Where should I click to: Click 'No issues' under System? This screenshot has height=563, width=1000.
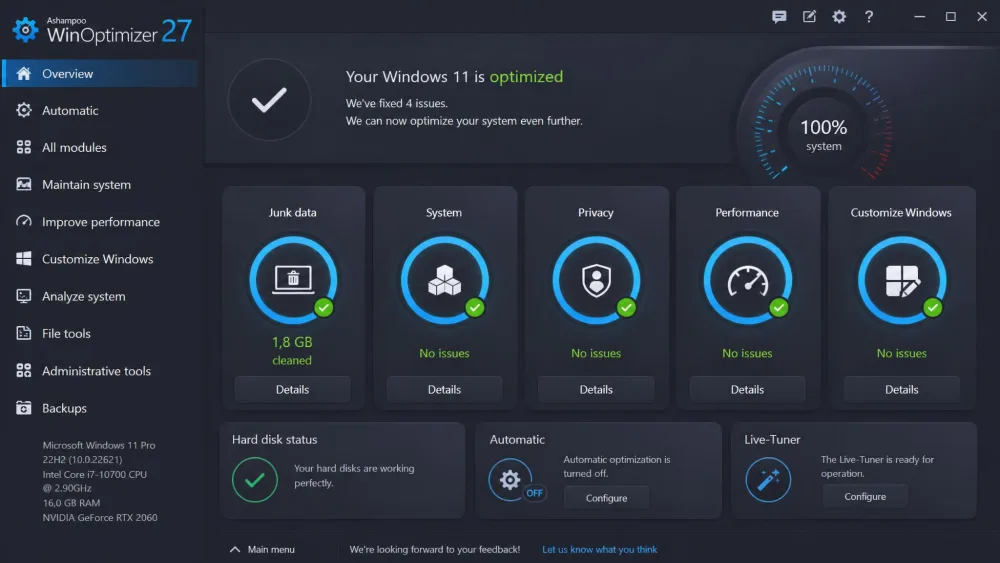click(x=445, y=353)
